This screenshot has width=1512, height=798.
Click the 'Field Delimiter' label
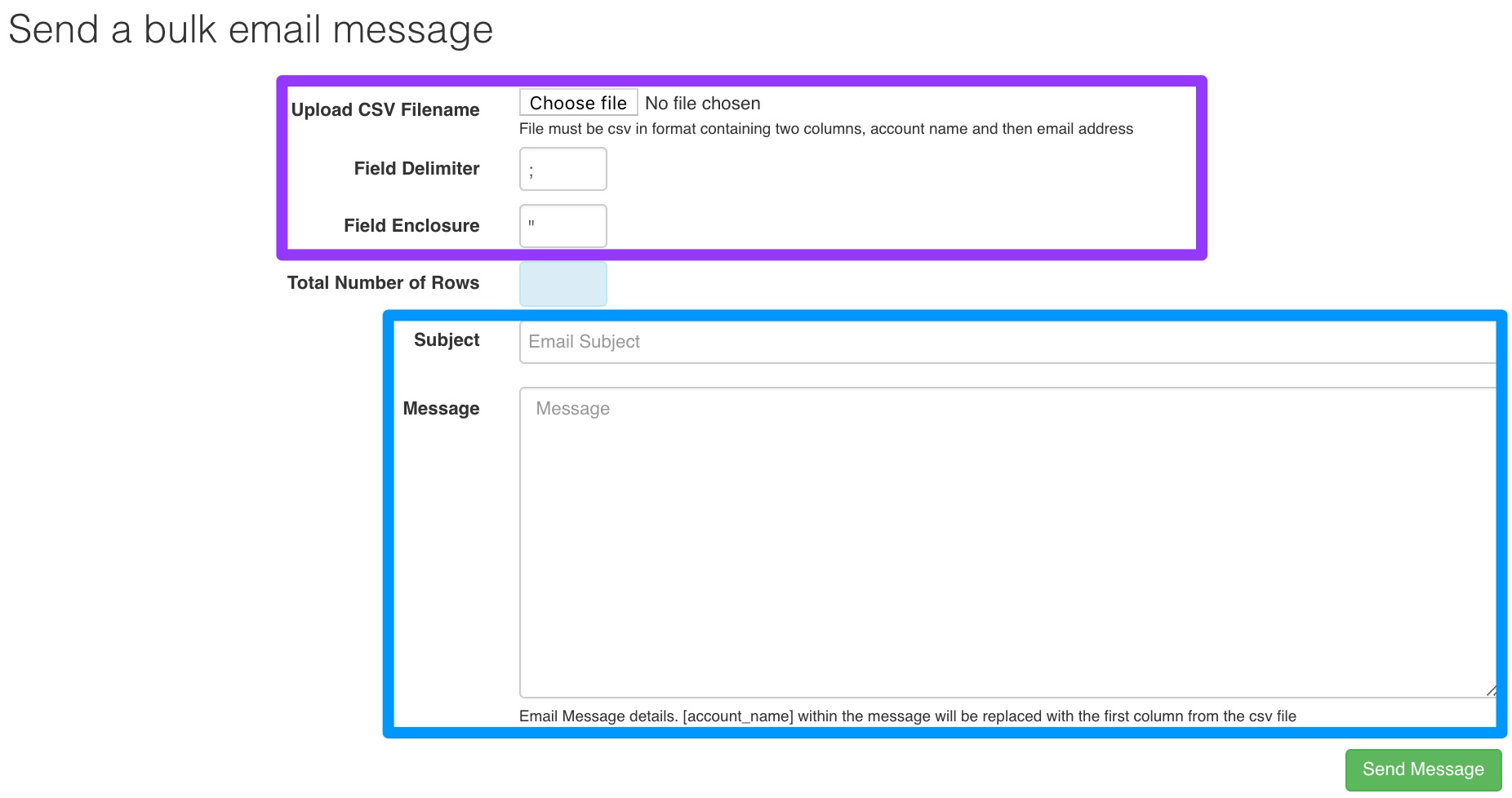[416, 169]
